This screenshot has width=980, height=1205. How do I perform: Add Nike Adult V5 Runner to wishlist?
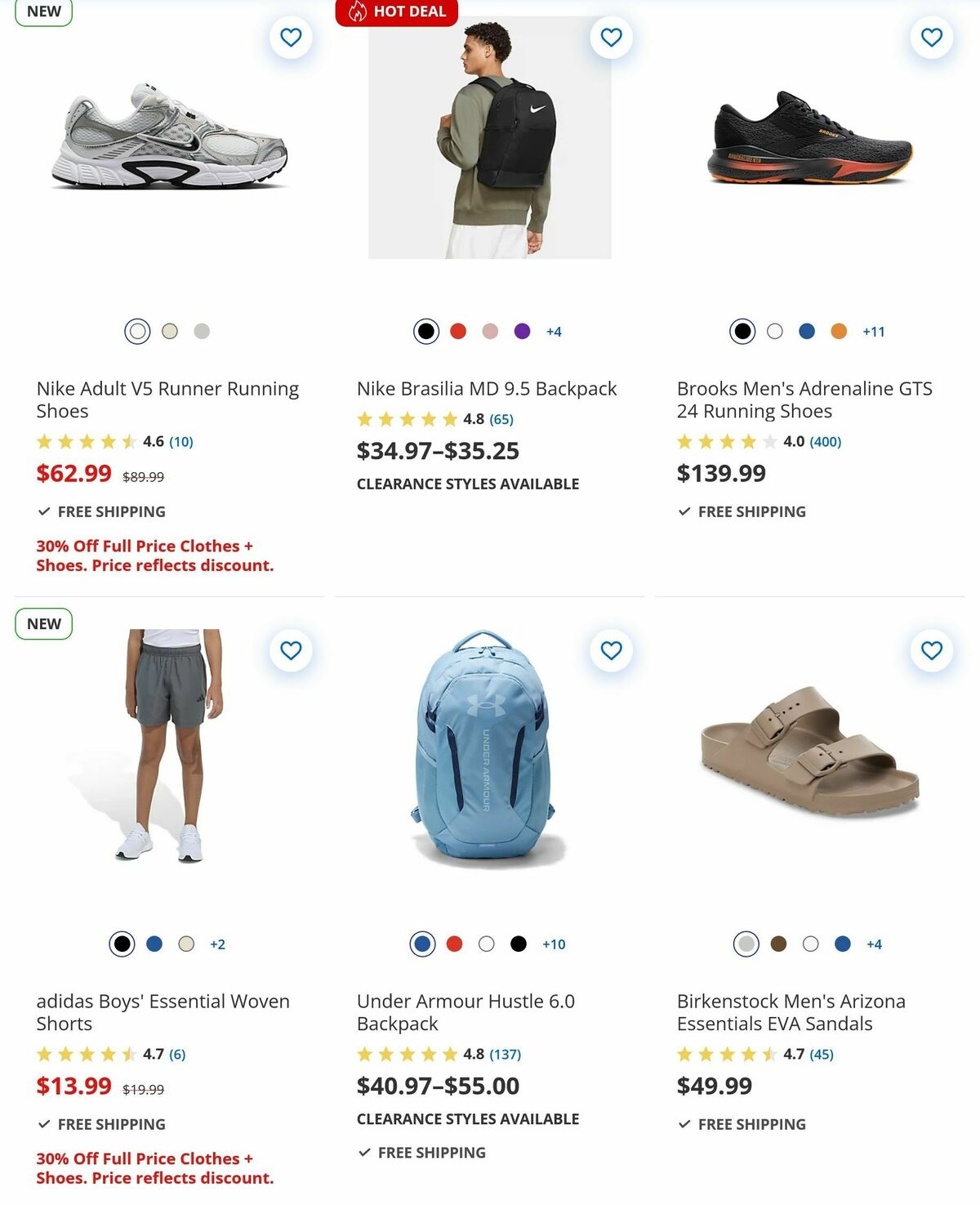click(291, 37)
